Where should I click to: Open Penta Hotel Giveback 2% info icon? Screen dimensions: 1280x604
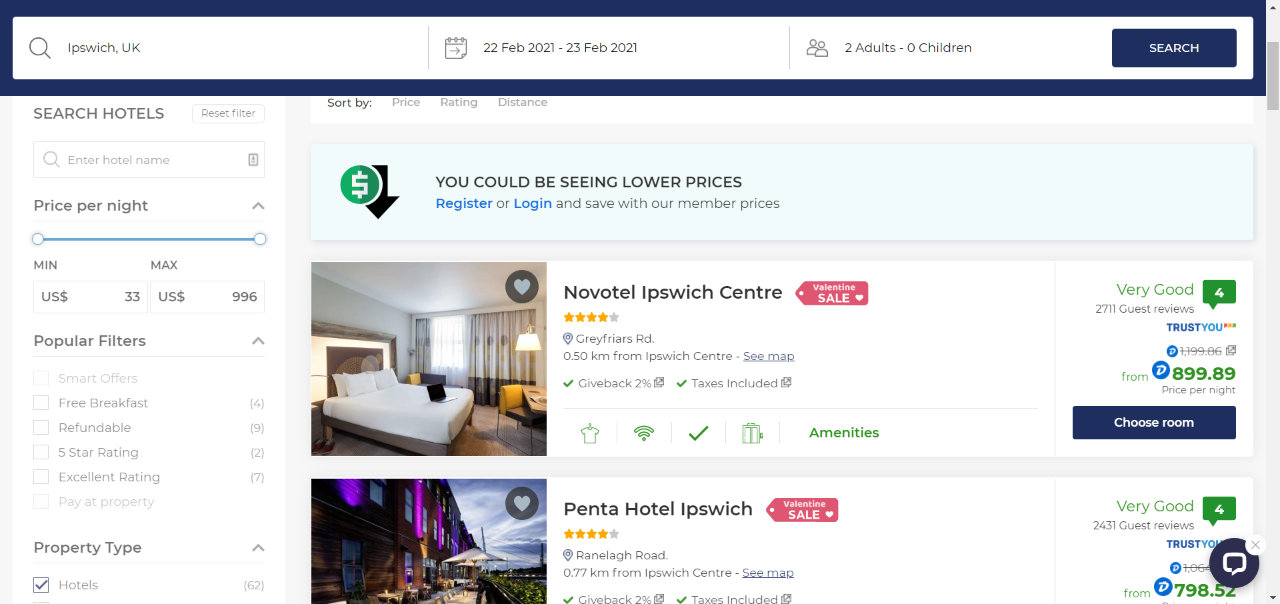click(660, 599)
